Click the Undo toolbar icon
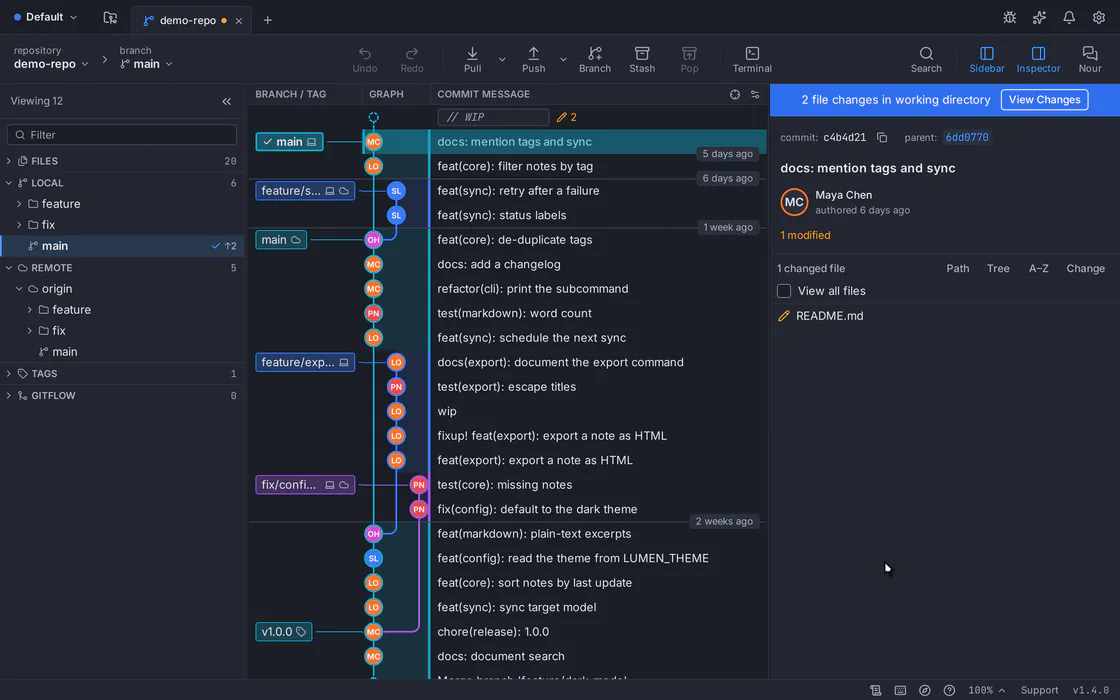This screenshot has height=700, width=1120. click(x=364, y=54)
